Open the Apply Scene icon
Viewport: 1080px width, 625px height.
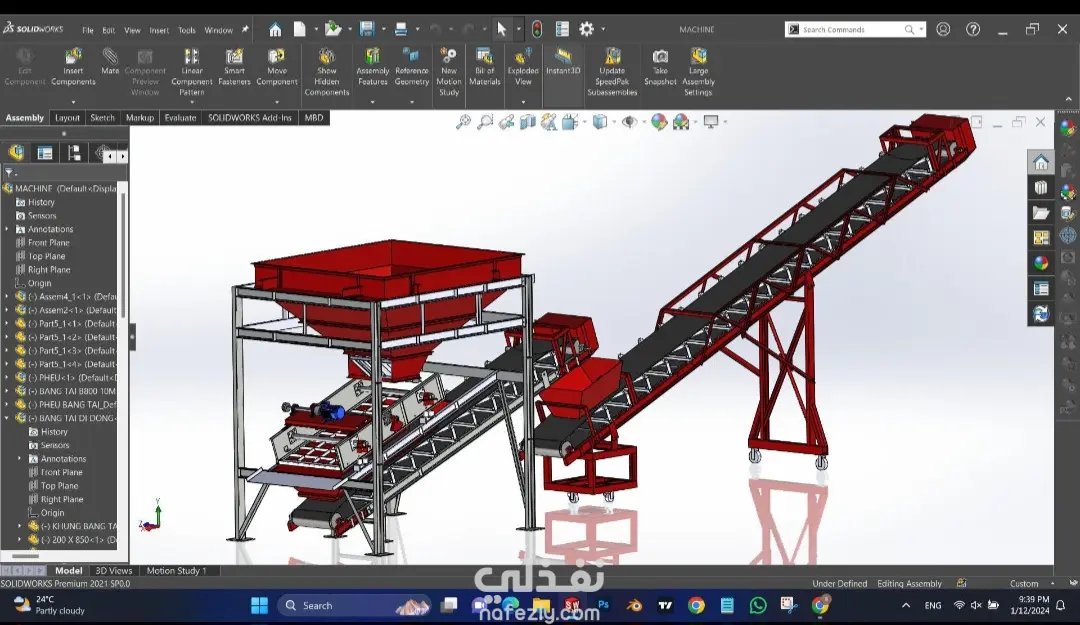point(681,122)
